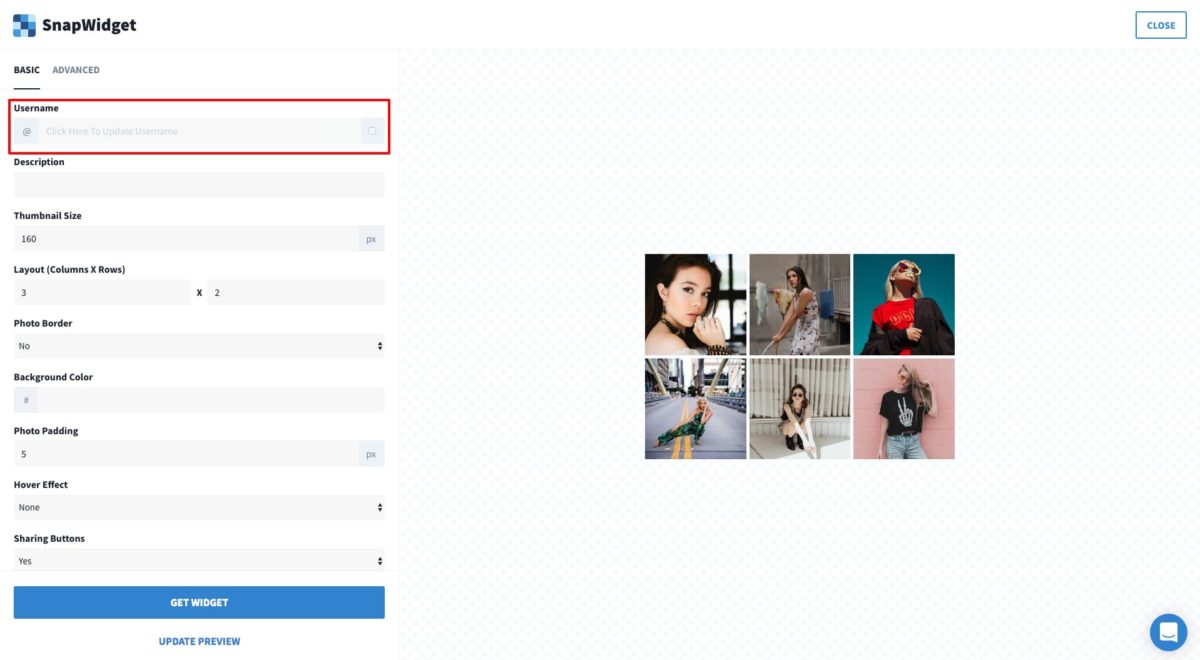Click the @ symbol beside Username

pos(27,131)
